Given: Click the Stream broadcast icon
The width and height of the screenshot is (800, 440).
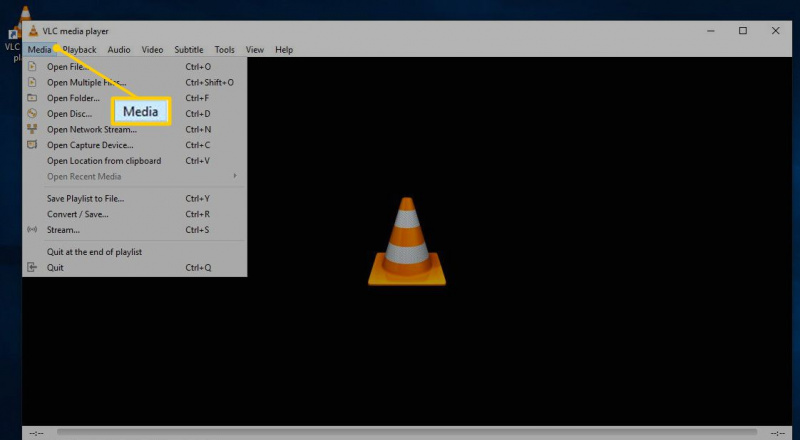Looking at the screenshot, I should click(32, 230).
